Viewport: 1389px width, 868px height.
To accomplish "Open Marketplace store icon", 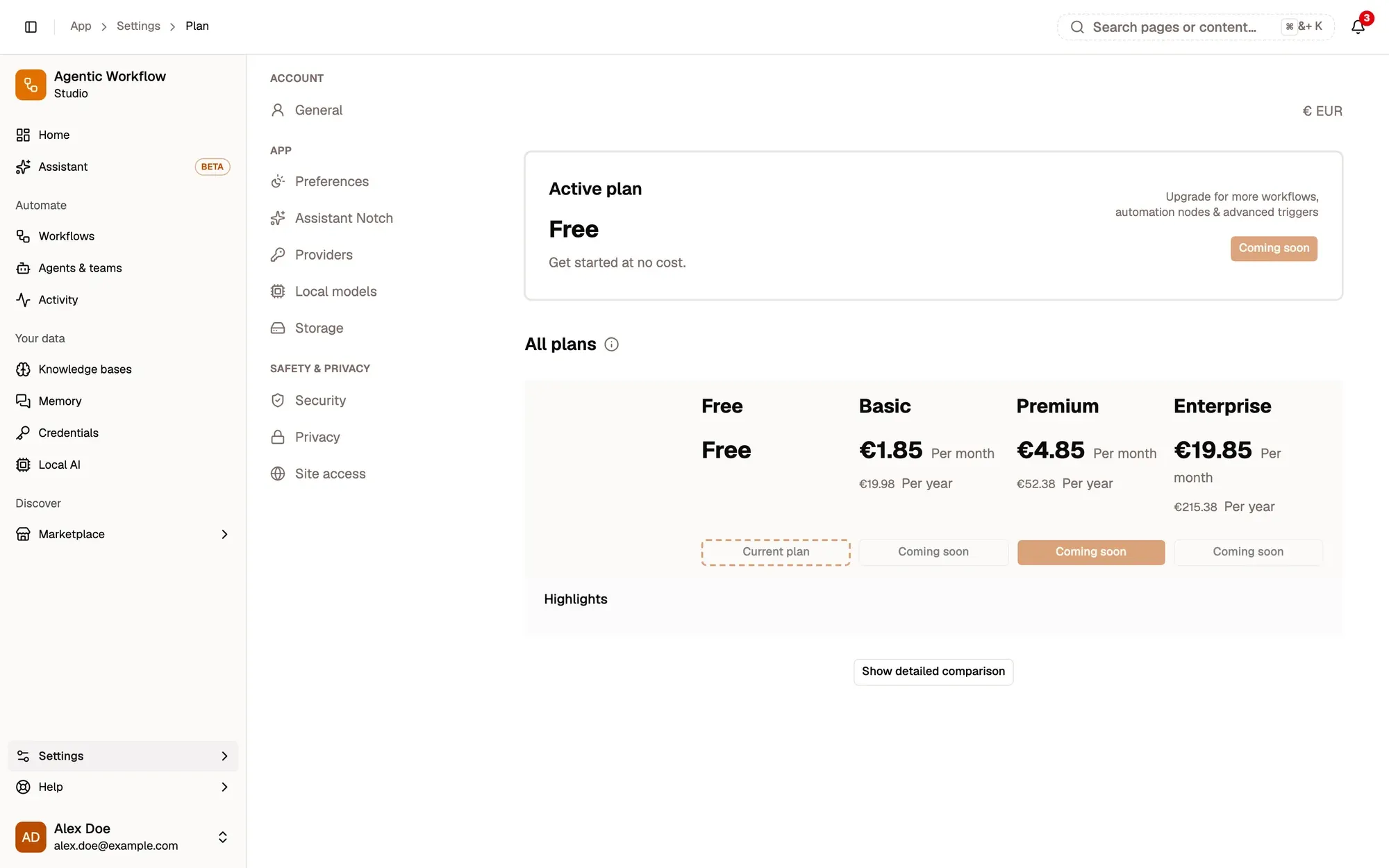I will (23, 534).
